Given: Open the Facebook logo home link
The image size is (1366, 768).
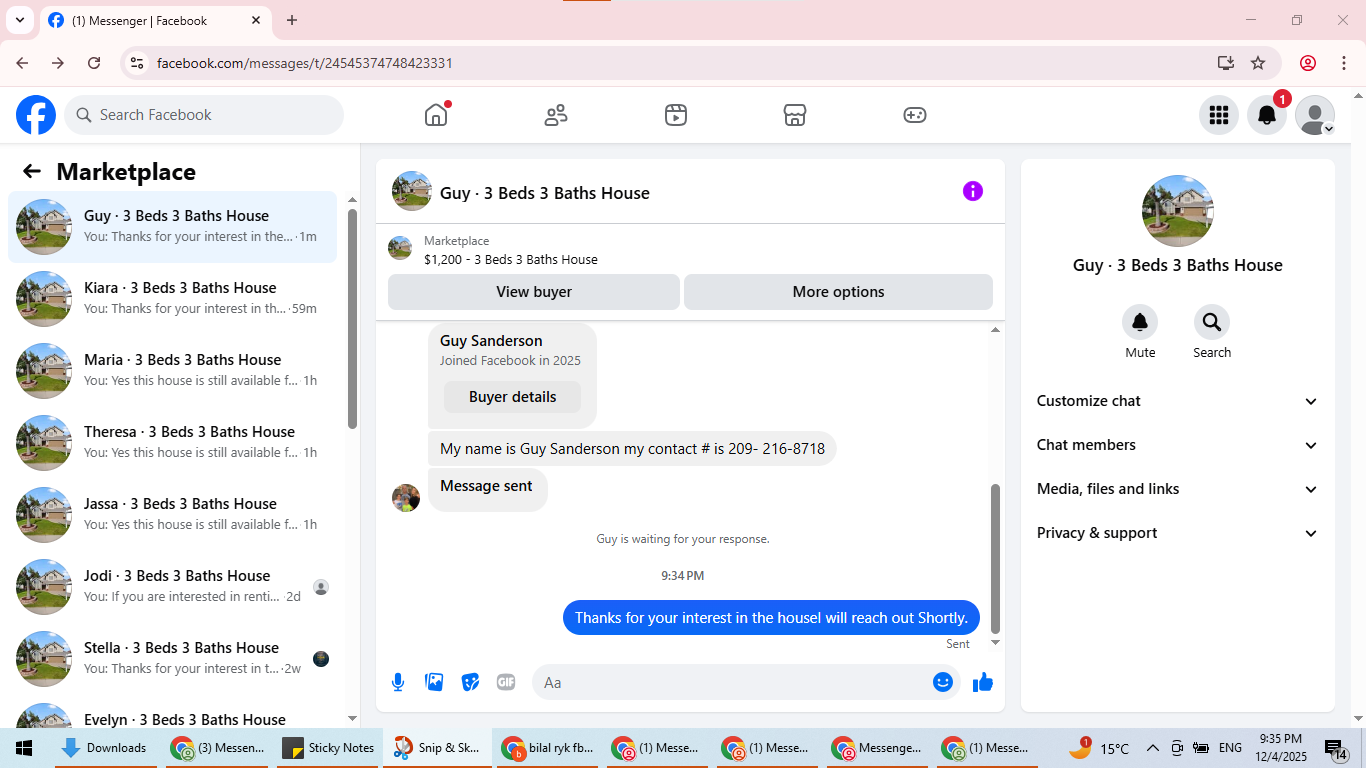Looking at the screenshot, I should tap(36, 115).
